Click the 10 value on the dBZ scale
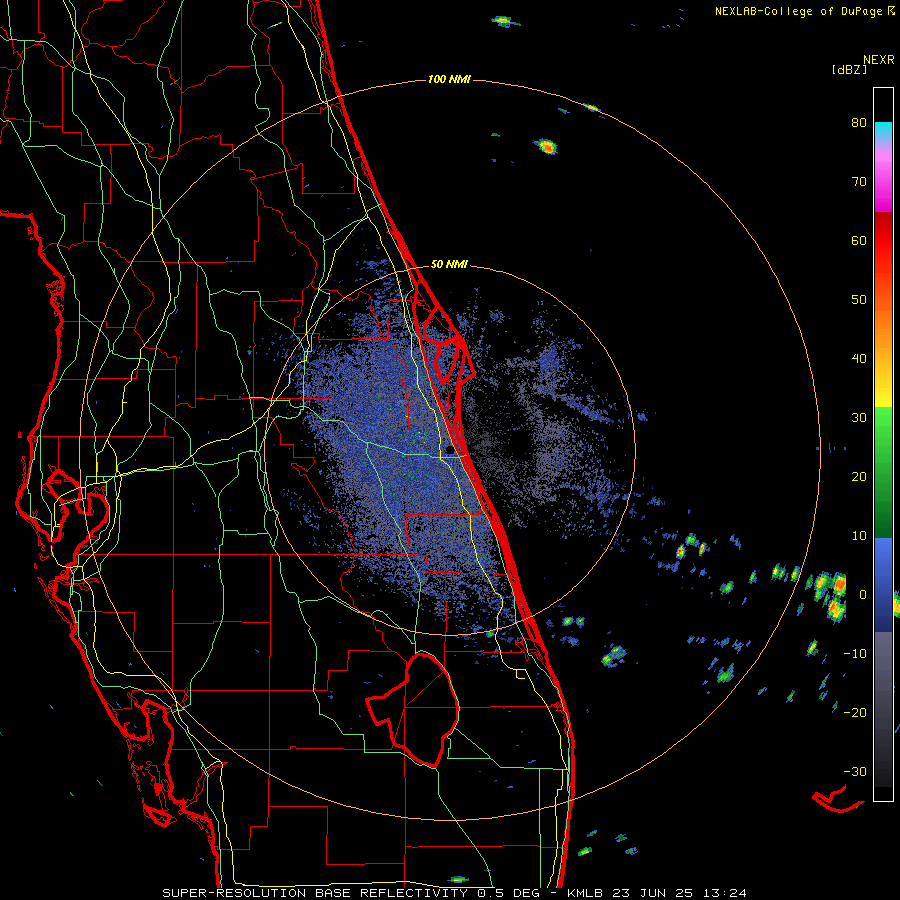This screenshot has height=900, width=900. [859, 536]
